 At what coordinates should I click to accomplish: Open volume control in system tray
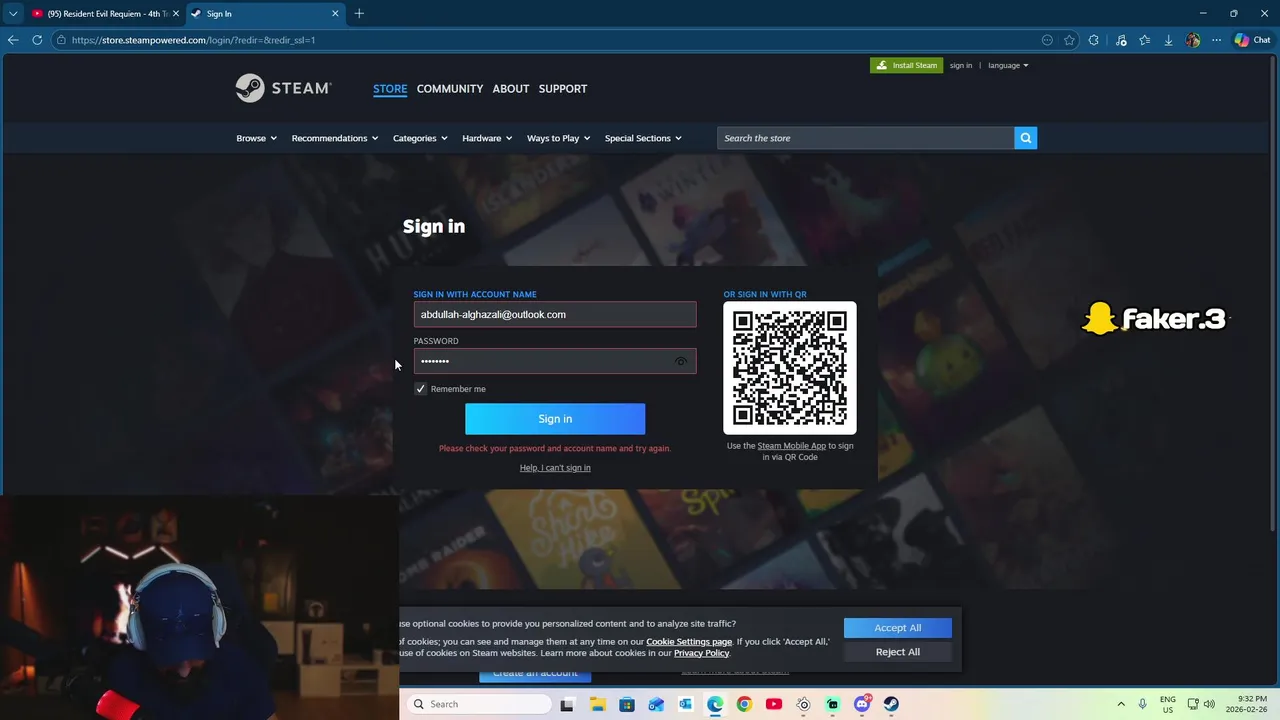1209,704
